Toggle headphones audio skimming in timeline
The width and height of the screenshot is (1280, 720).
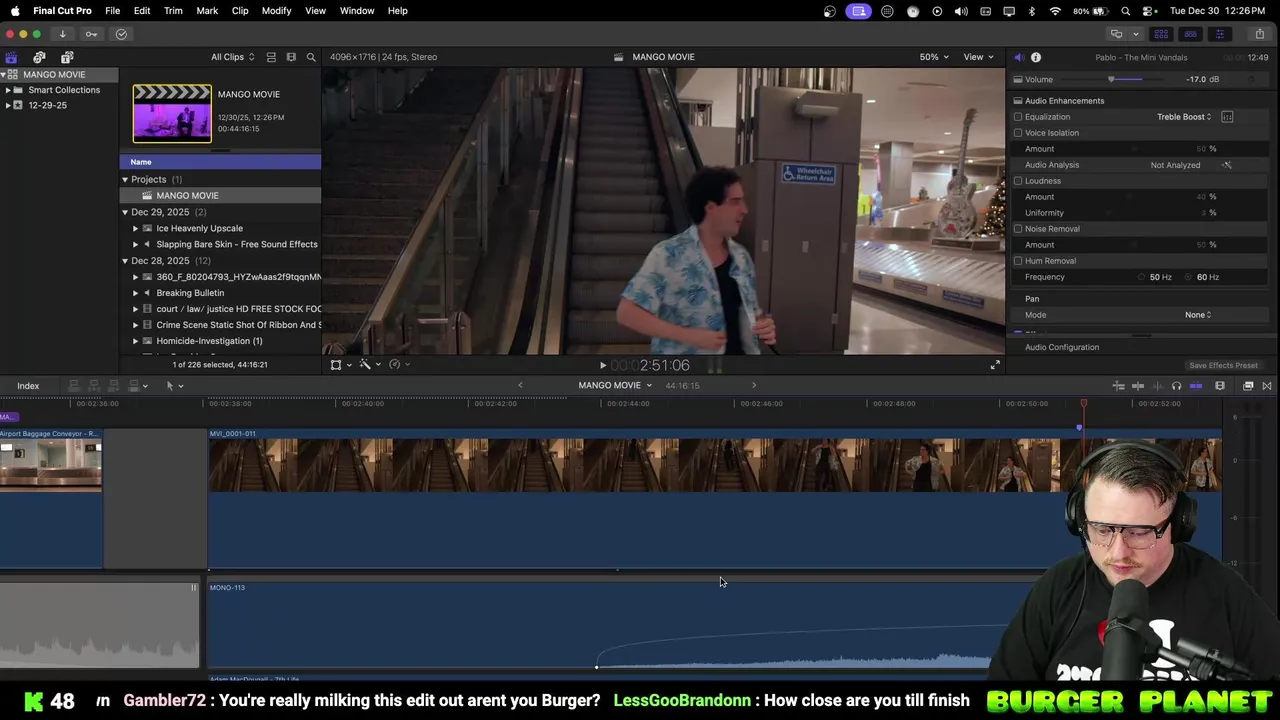pos(1176,386)
